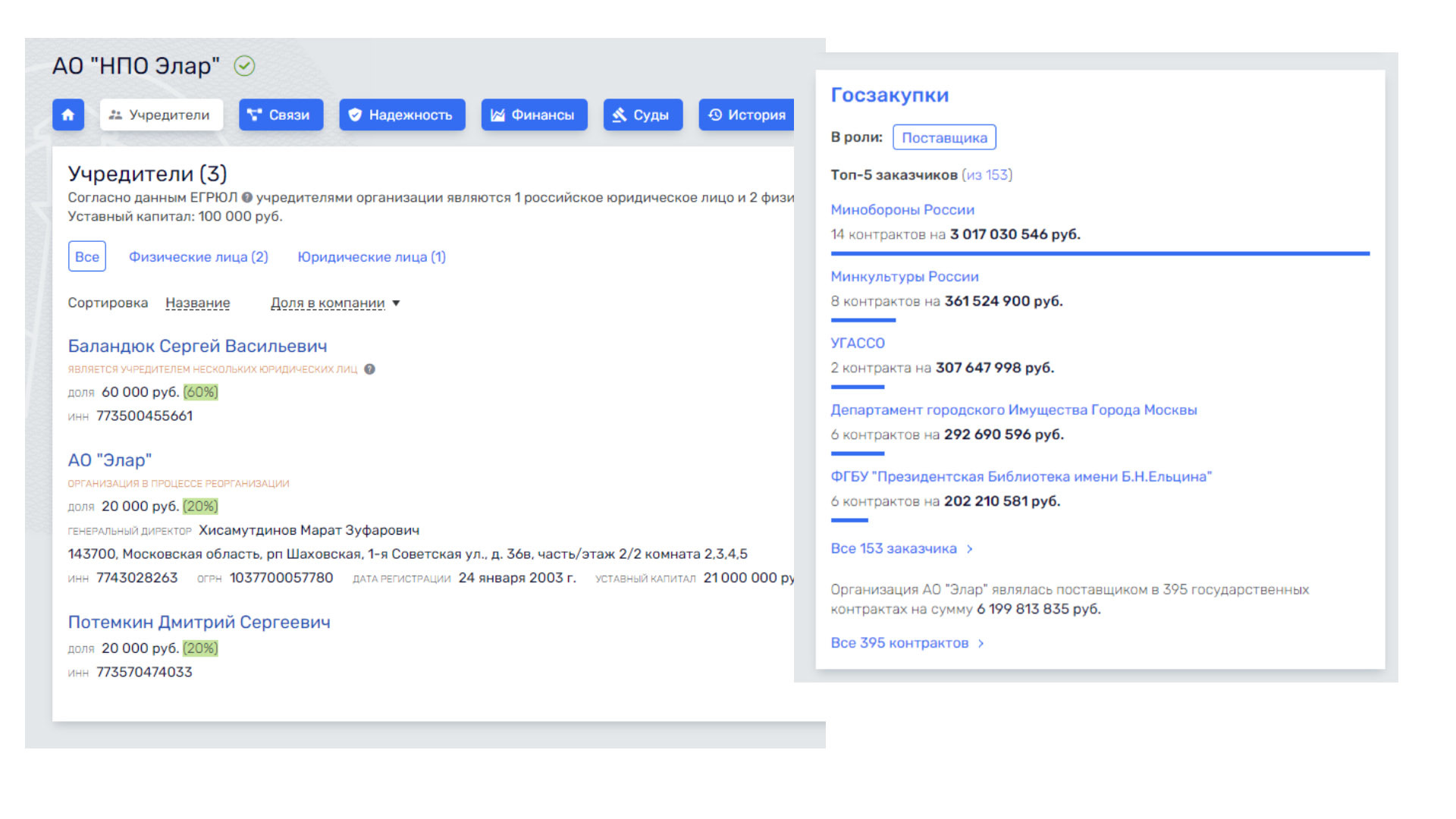Click the 20% badge under АО "Элар"
Screen dimensions: 1456x819
click(201, 507)
